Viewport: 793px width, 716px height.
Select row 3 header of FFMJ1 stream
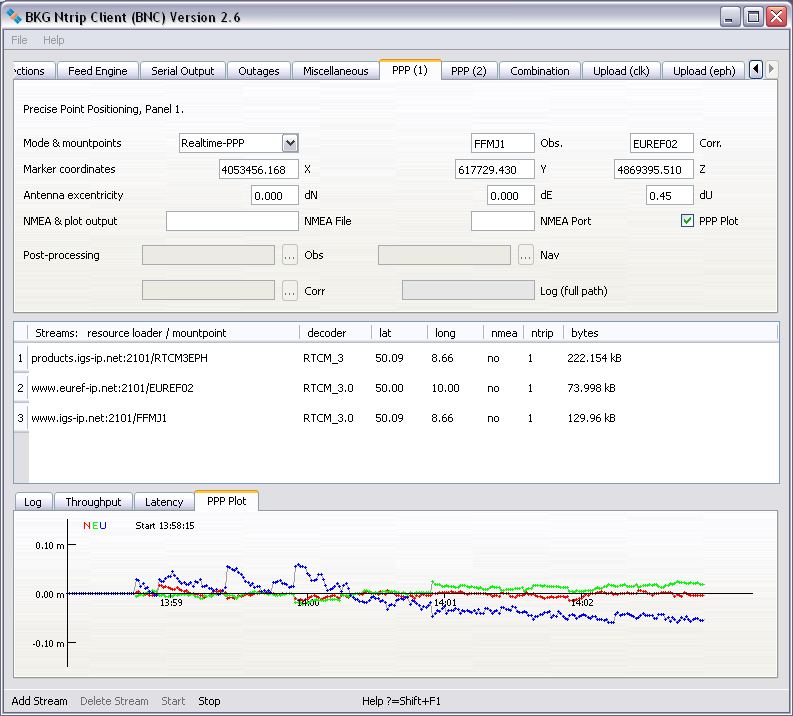point(20,418)
